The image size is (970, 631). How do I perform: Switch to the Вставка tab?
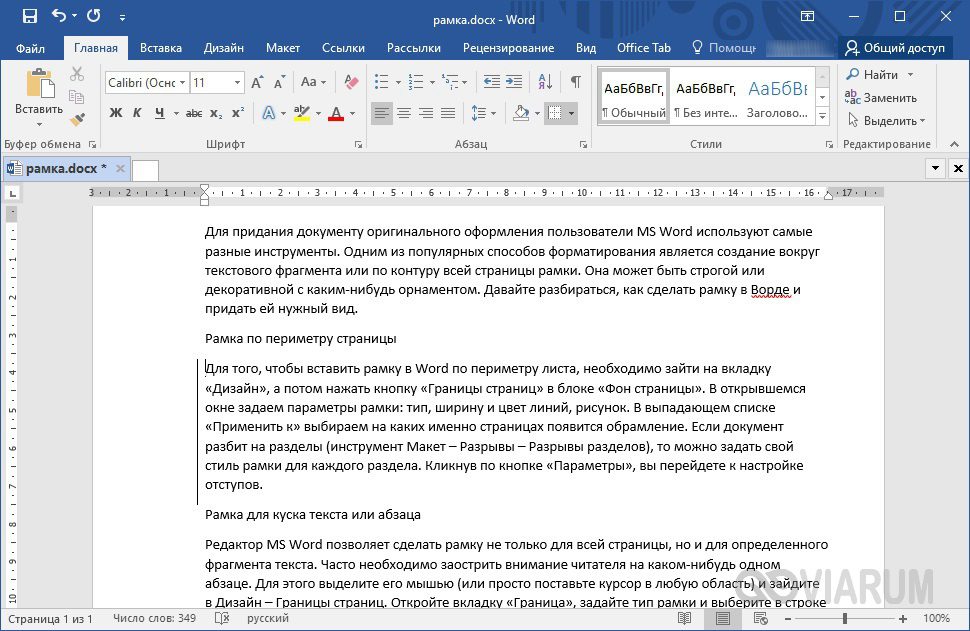click(161, 48)
